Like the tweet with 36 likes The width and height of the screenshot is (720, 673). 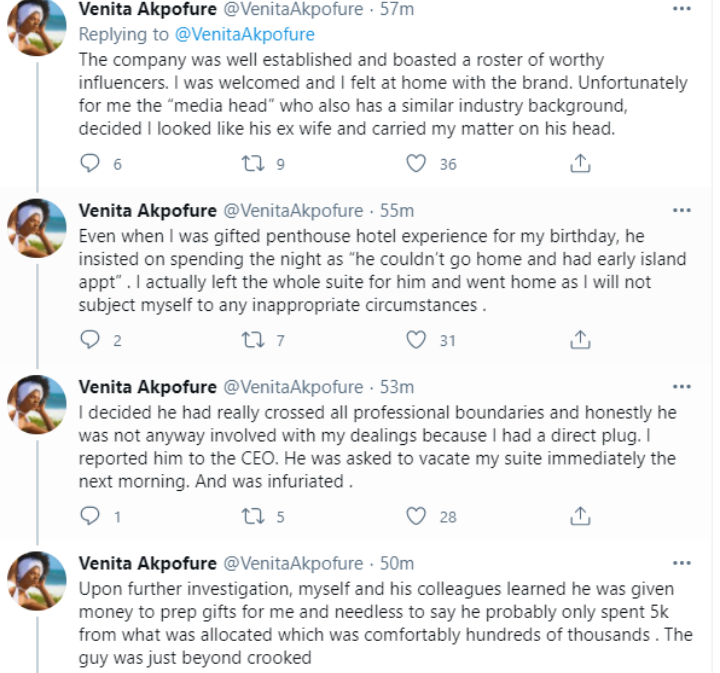tap(417, 164)
